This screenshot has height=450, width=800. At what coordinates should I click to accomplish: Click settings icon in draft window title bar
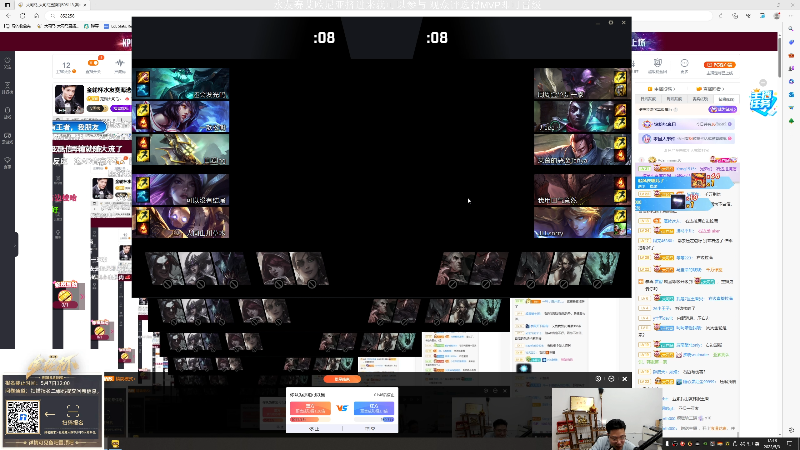(611, 22)
